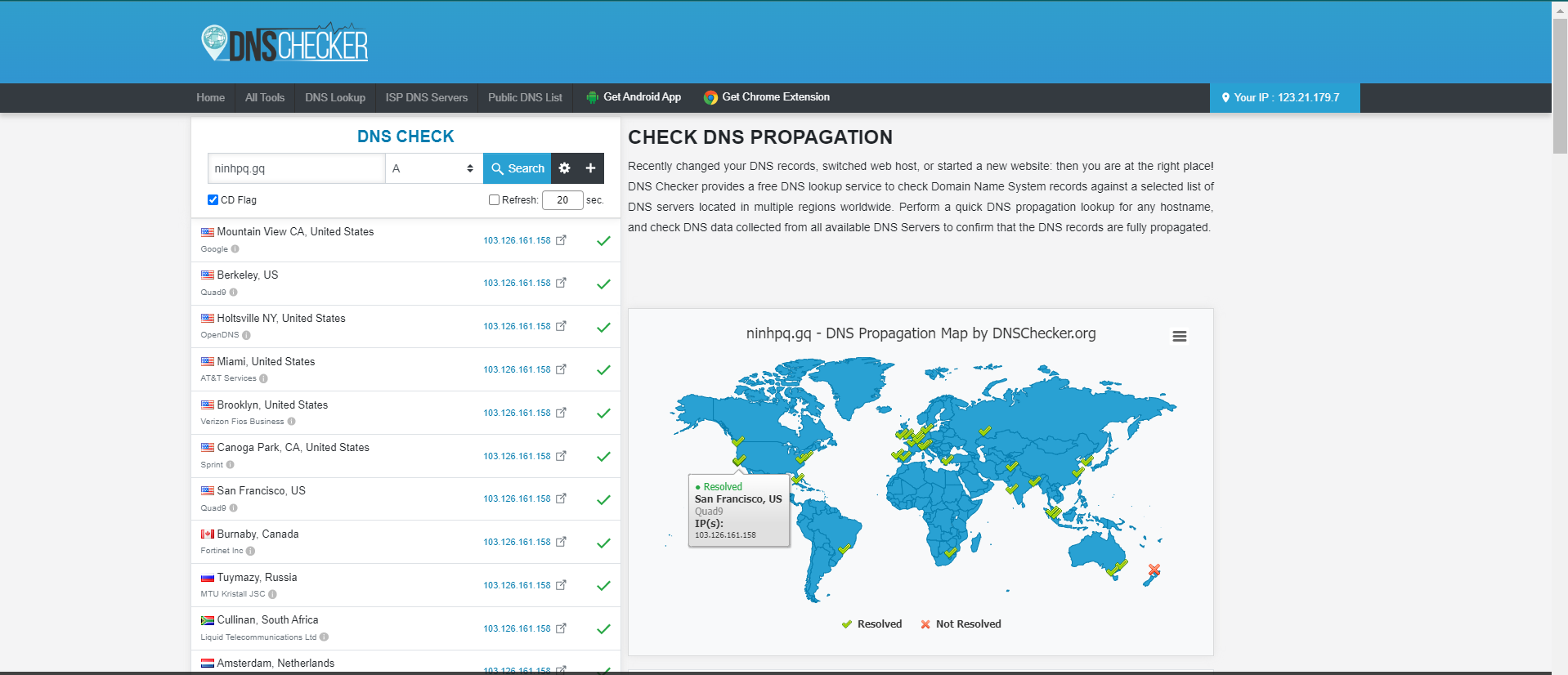This screenshot has height=675, width=1568.
Task: Open external link icon for Miami row
Action: 561,369
